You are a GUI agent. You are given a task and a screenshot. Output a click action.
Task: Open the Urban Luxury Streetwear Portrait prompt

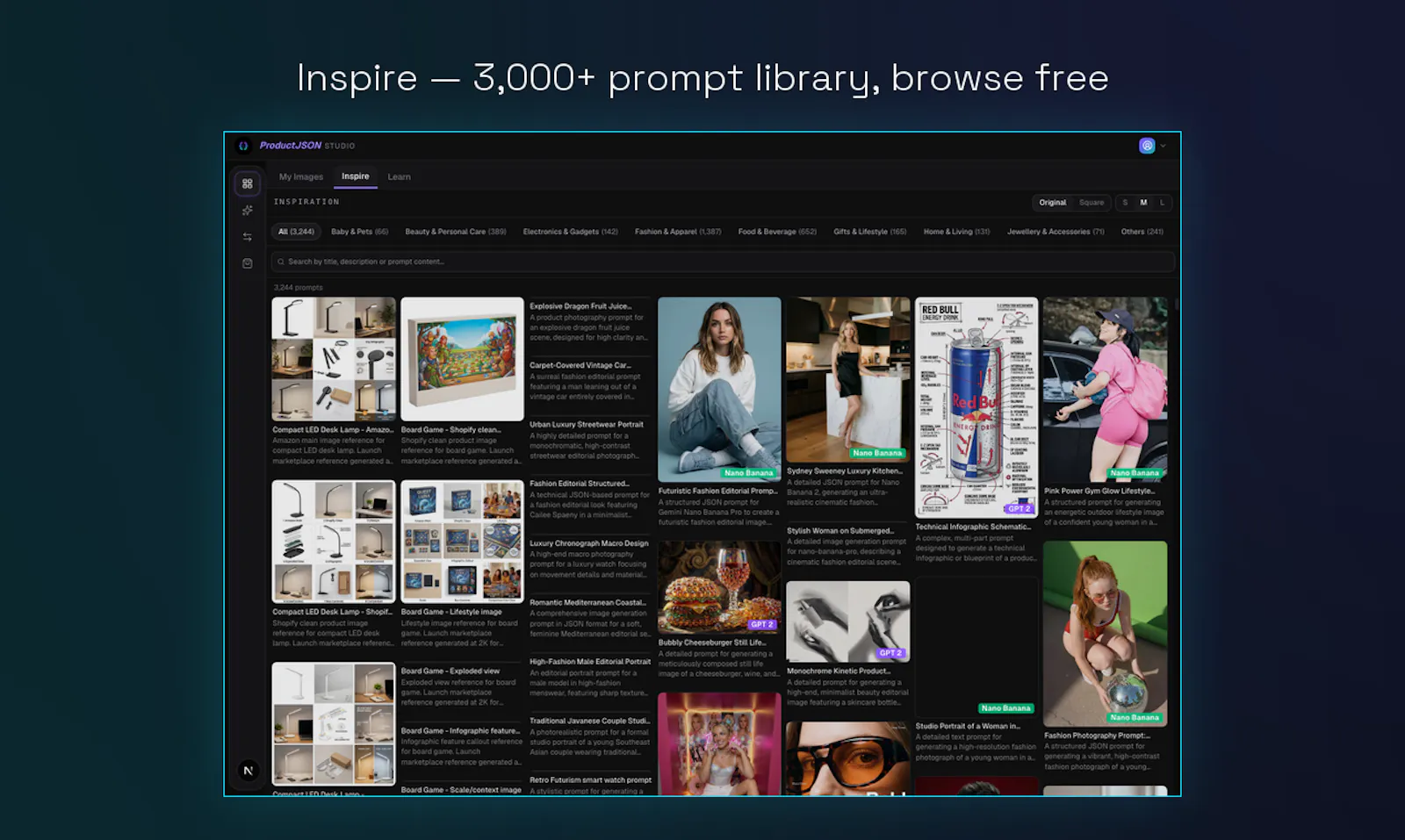click(x=589, y=440)
